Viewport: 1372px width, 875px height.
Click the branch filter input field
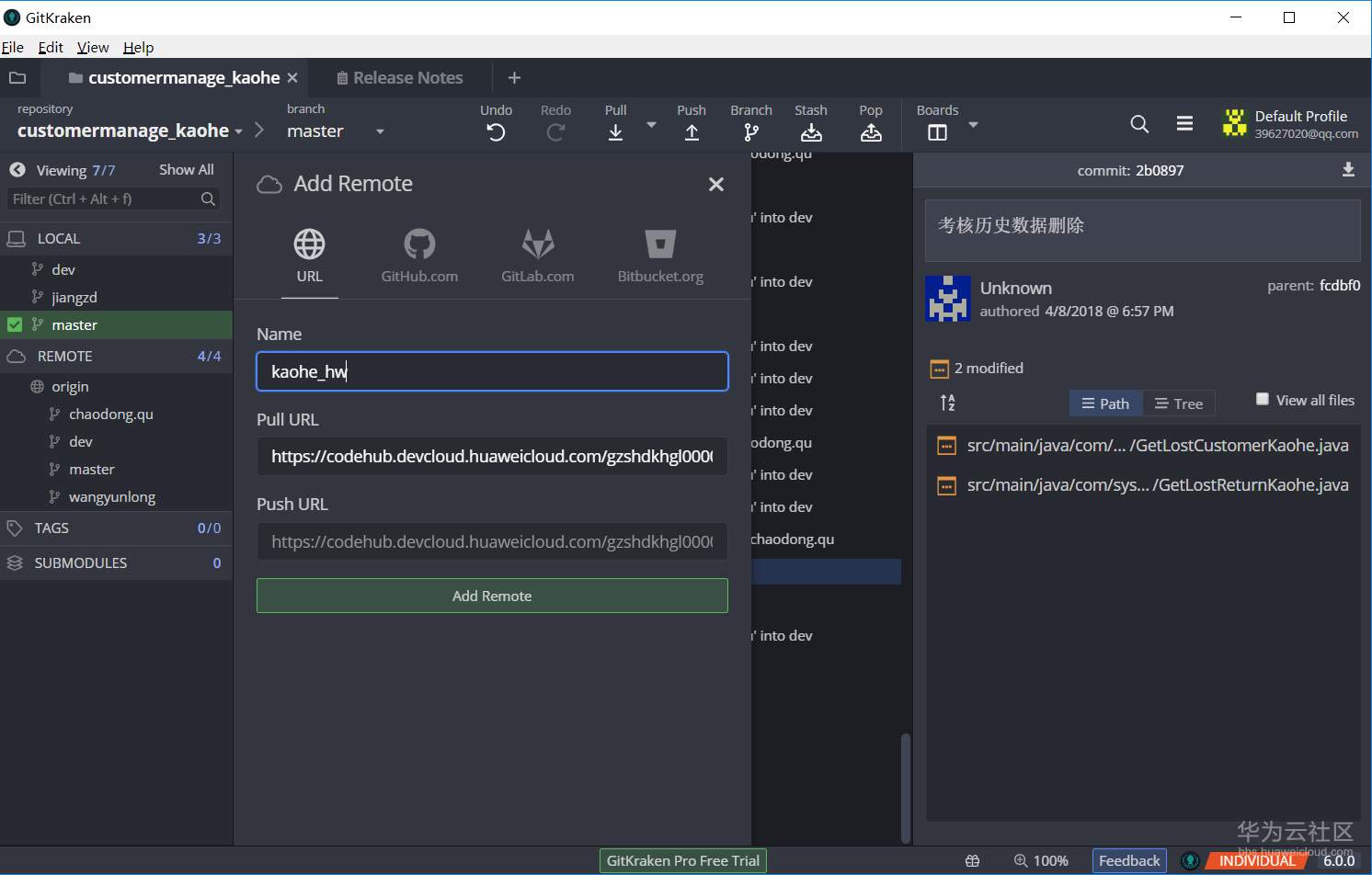click(113, 199)
